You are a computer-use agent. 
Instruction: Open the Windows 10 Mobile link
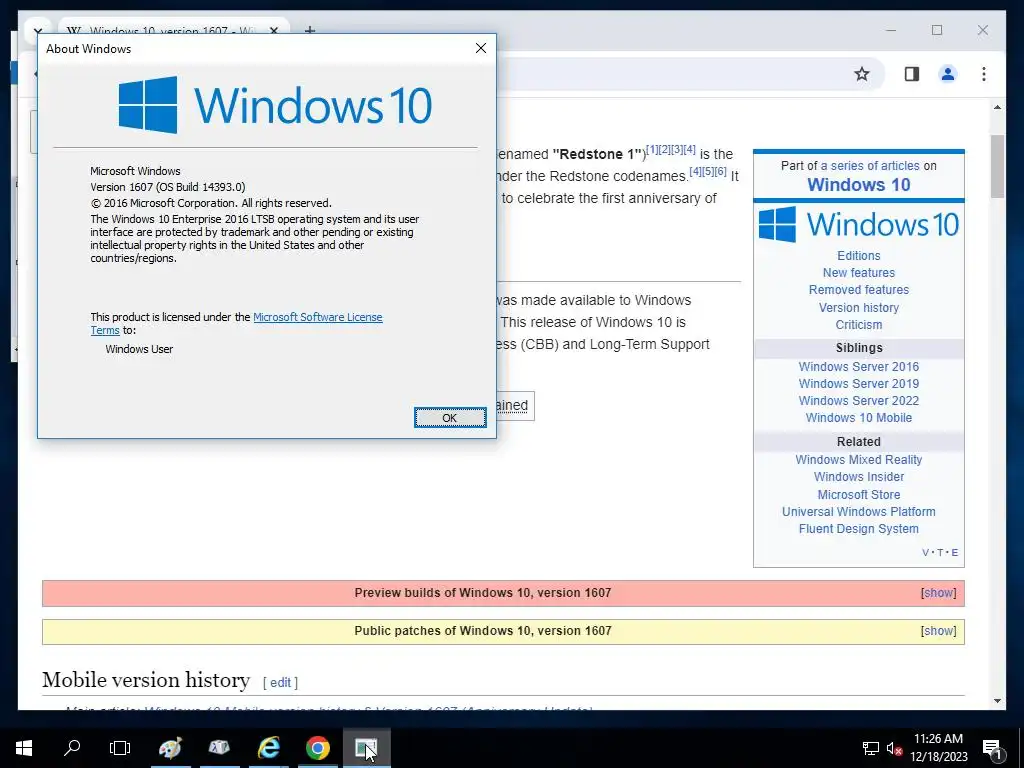point(859,418)
